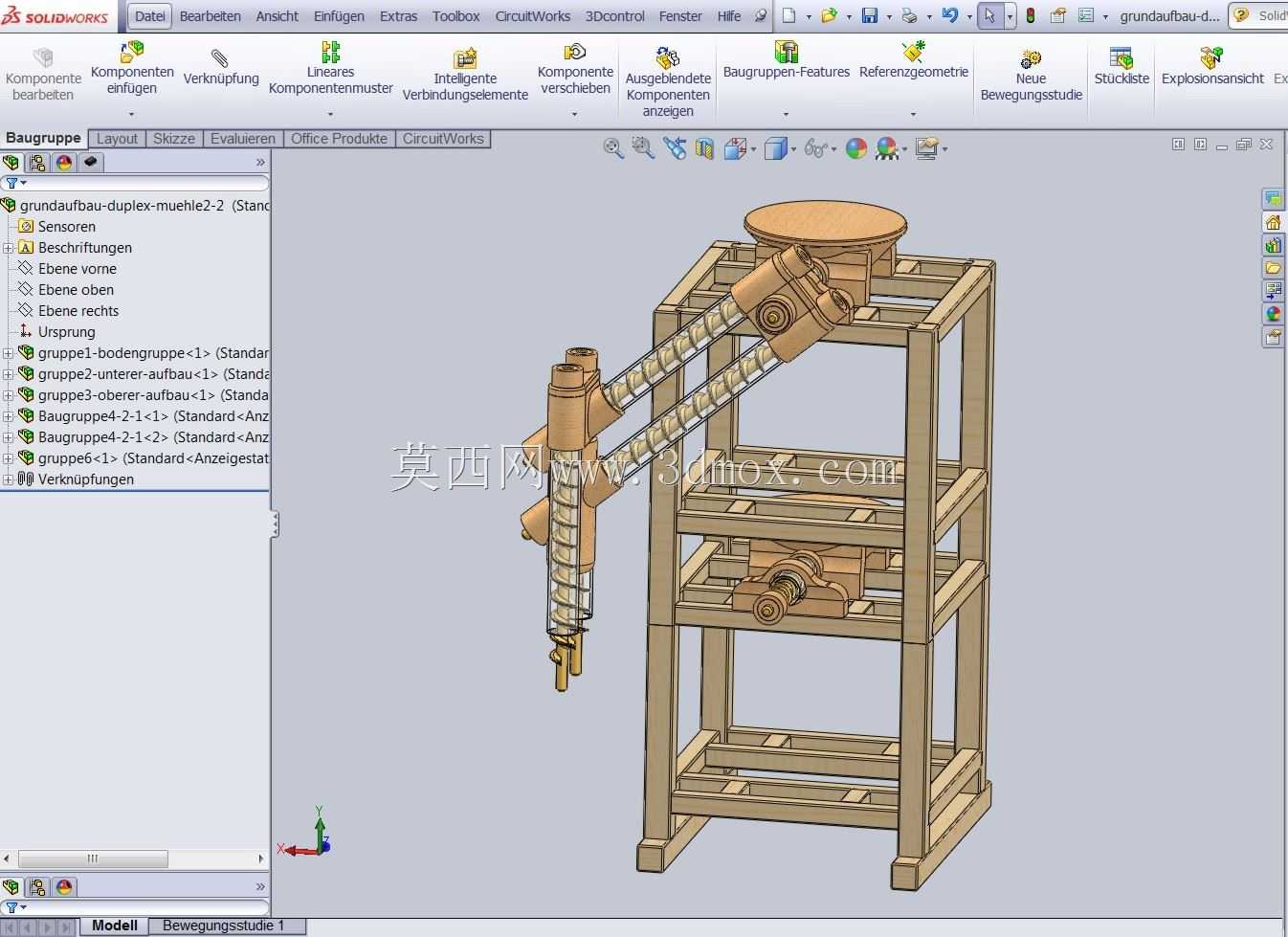The height and width of the screenshot is (937, 1288).
Task: Toggle the Section View icon
Action: [704, 148]
